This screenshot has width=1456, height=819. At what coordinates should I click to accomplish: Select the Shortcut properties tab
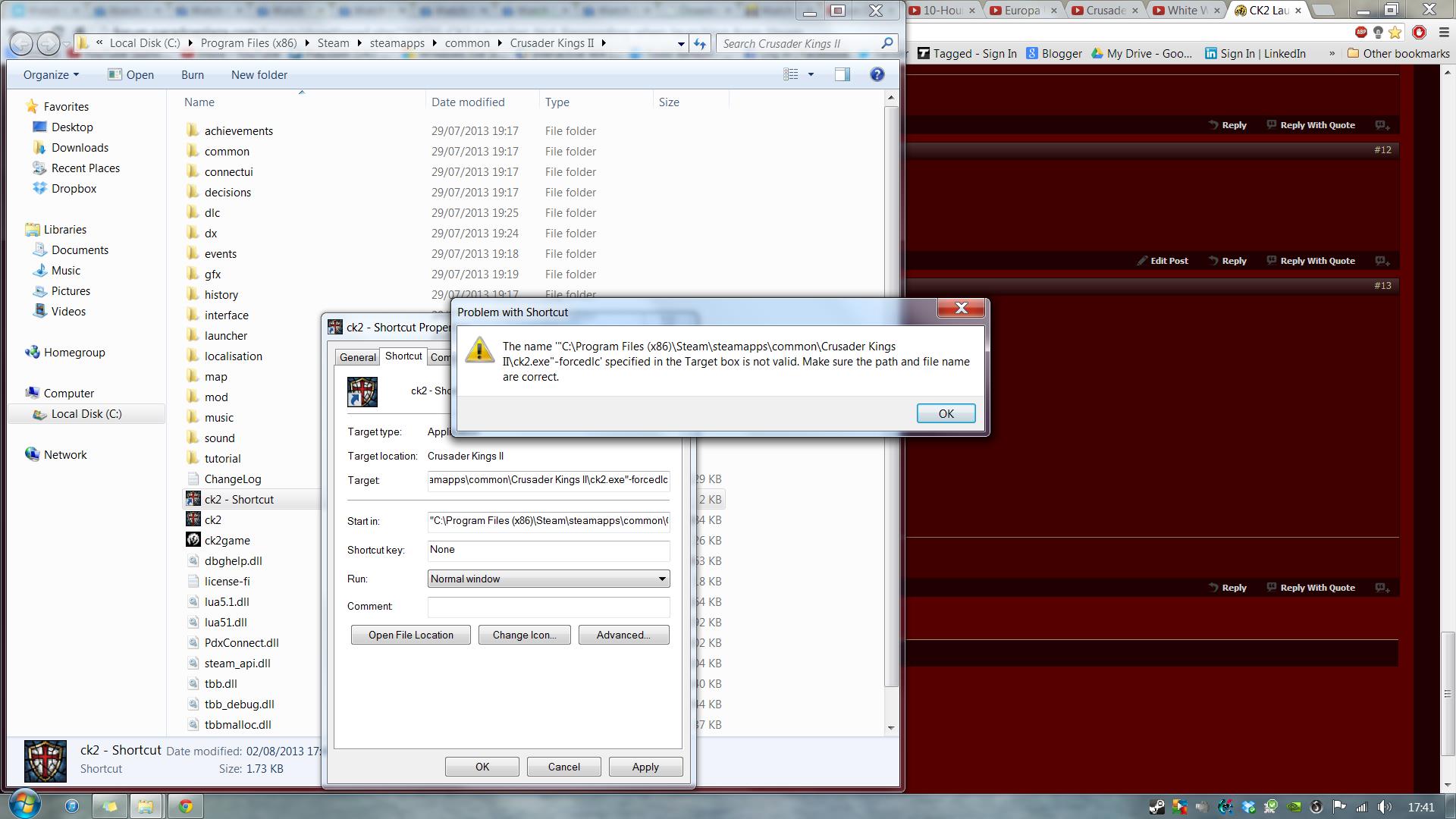403,356
